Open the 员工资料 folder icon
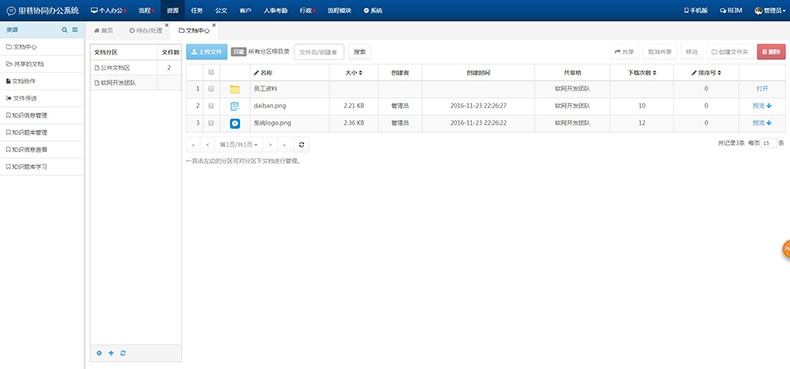Image resolution: width=790 pixels, height=369 pixels. pos(235,89)
